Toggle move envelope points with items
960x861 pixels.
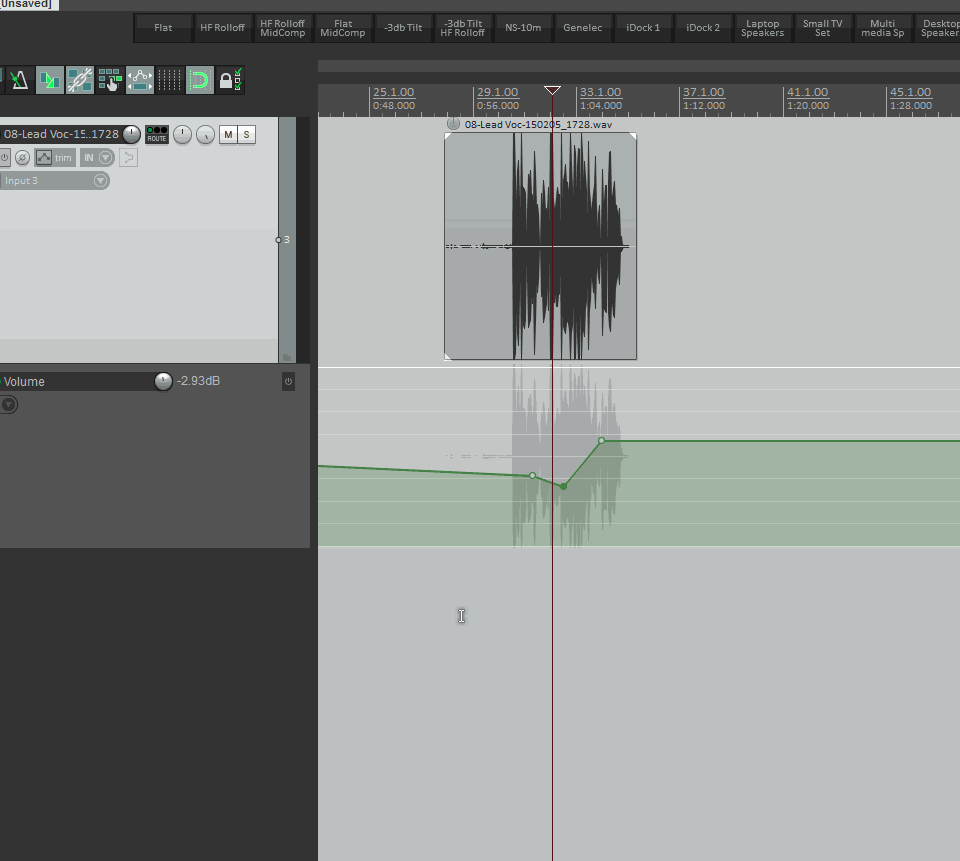tap(140, 80)
